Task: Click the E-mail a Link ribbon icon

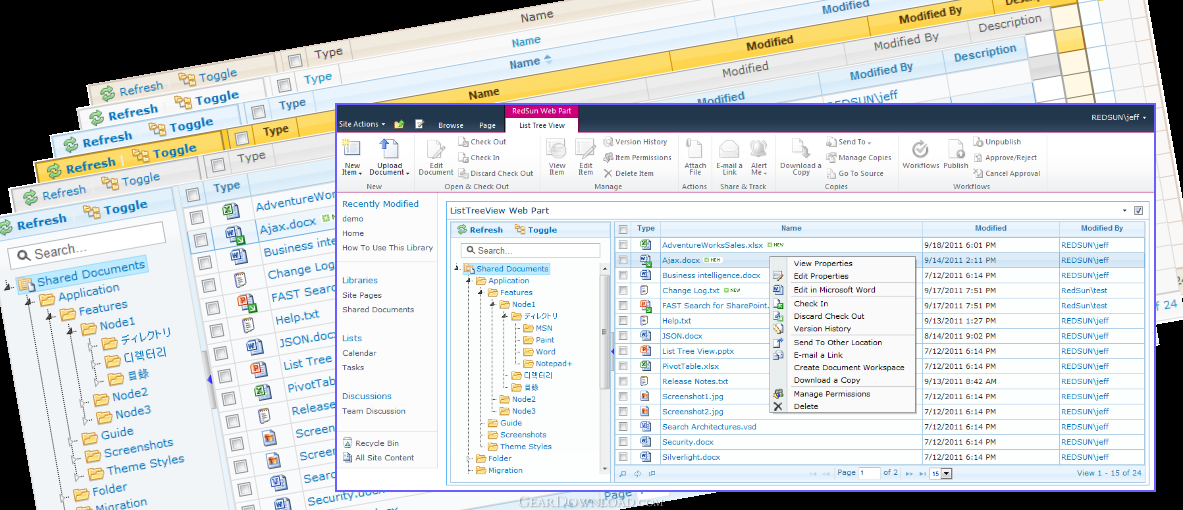Action: pyautogui.click(x=730, y=149)
